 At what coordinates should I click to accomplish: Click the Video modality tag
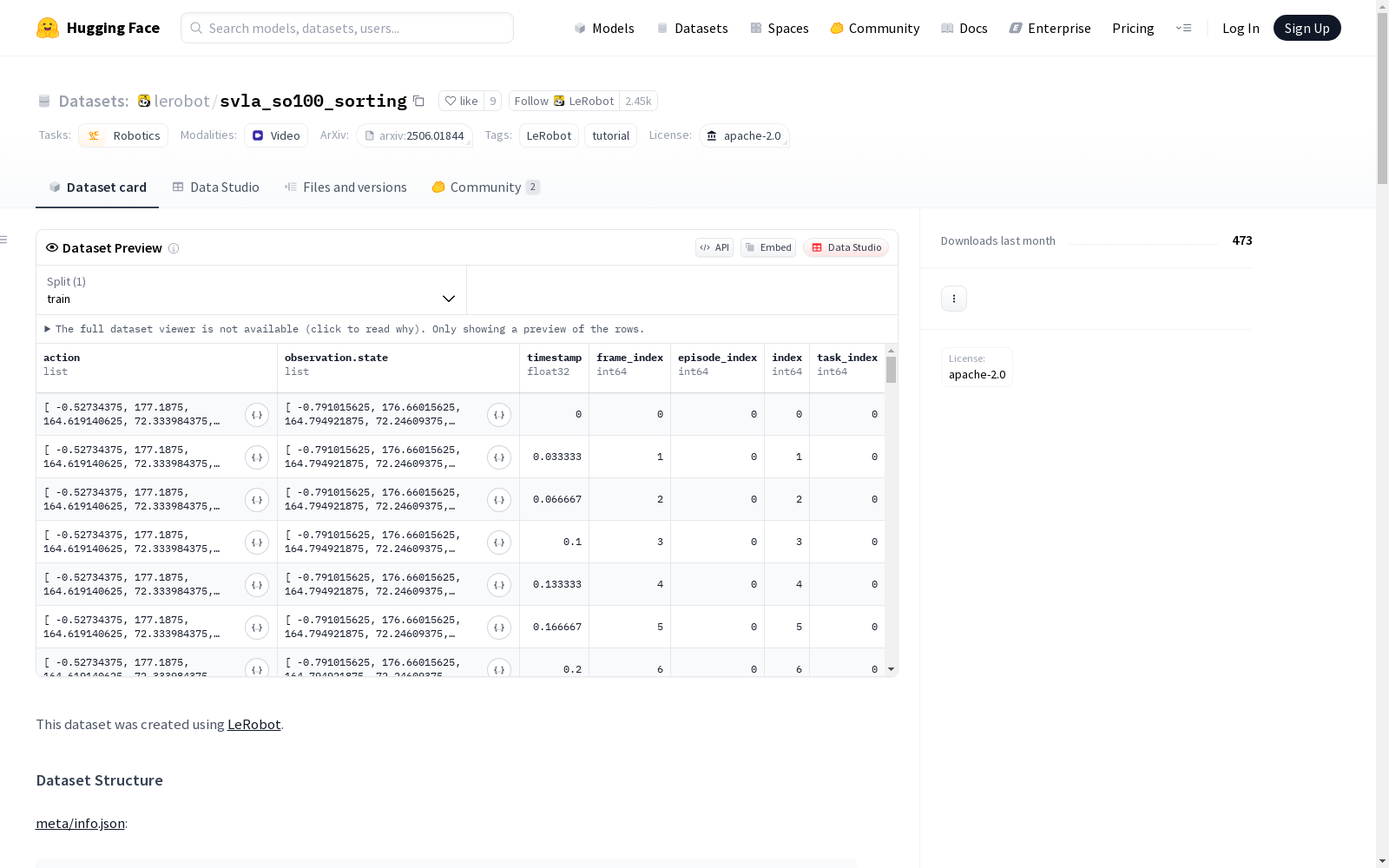pyautogui.click(x=276, y=135)
